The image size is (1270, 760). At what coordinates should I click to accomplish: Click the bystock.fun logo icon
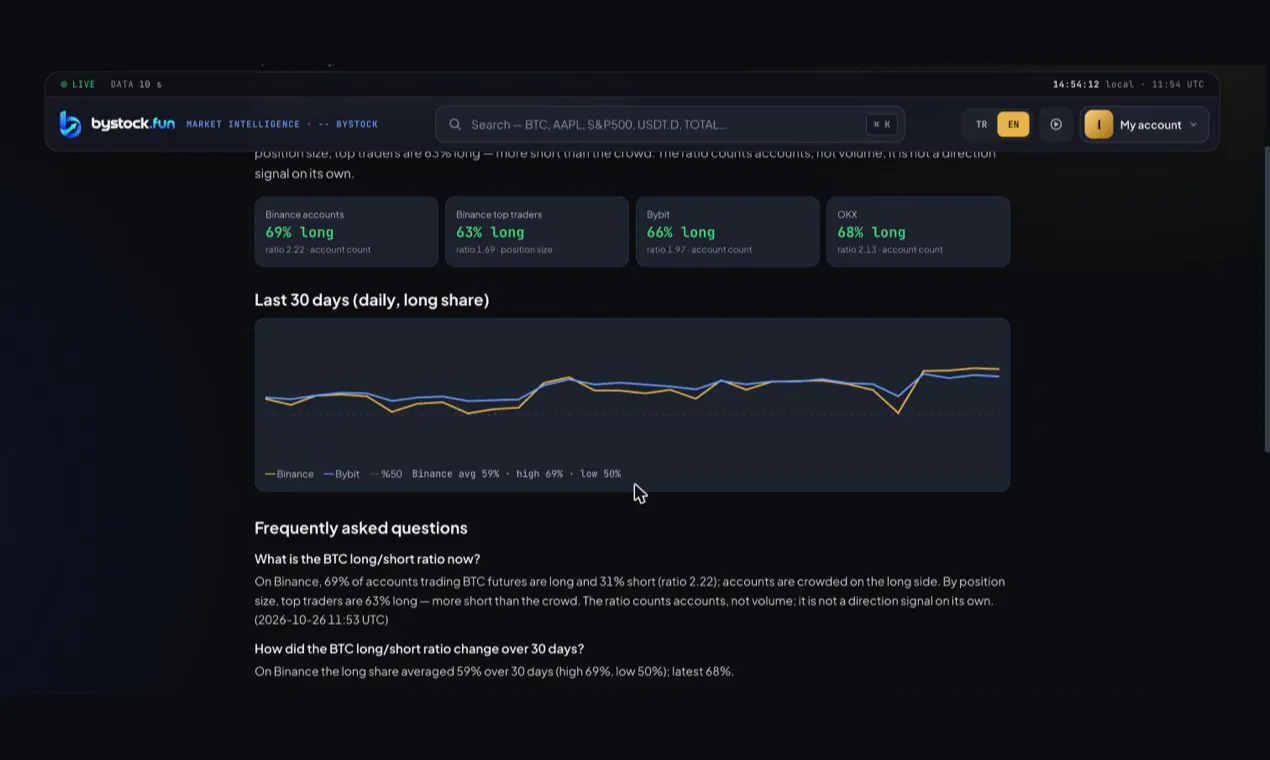click(x=70, y=124)
